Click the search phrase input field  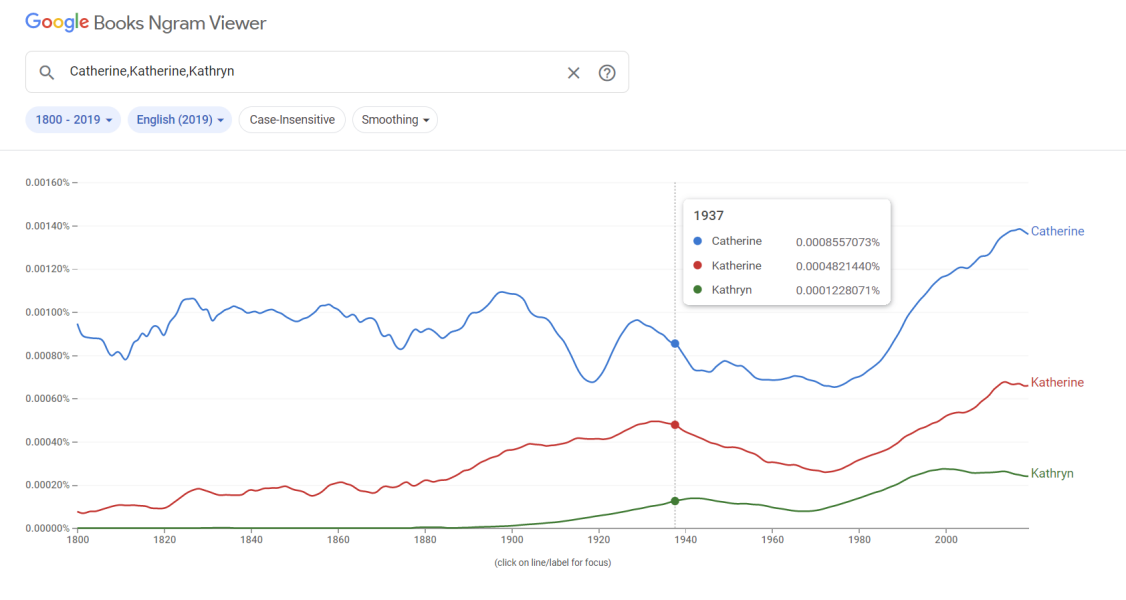click(310, 72)
